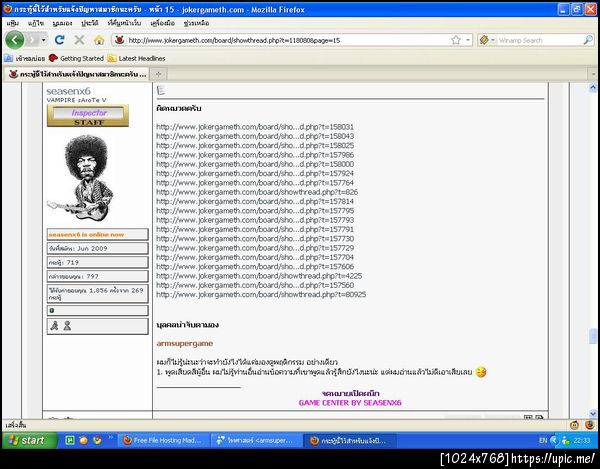Switch to Free File Hosting taskbar window
The width and height of the screenshot is (600, 469).
(163, 441)
